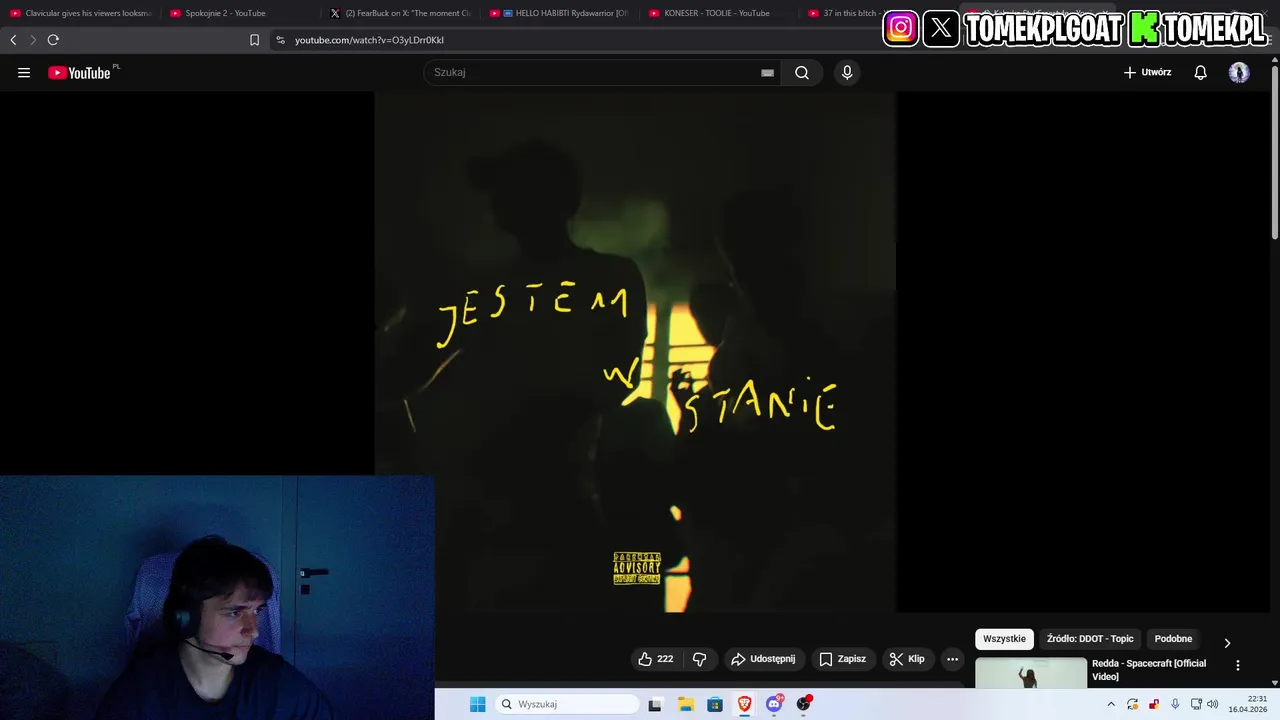Viewport: 1280px width, 720px height.
Task: Click the browser address bar URL
Action: point(369,40)
